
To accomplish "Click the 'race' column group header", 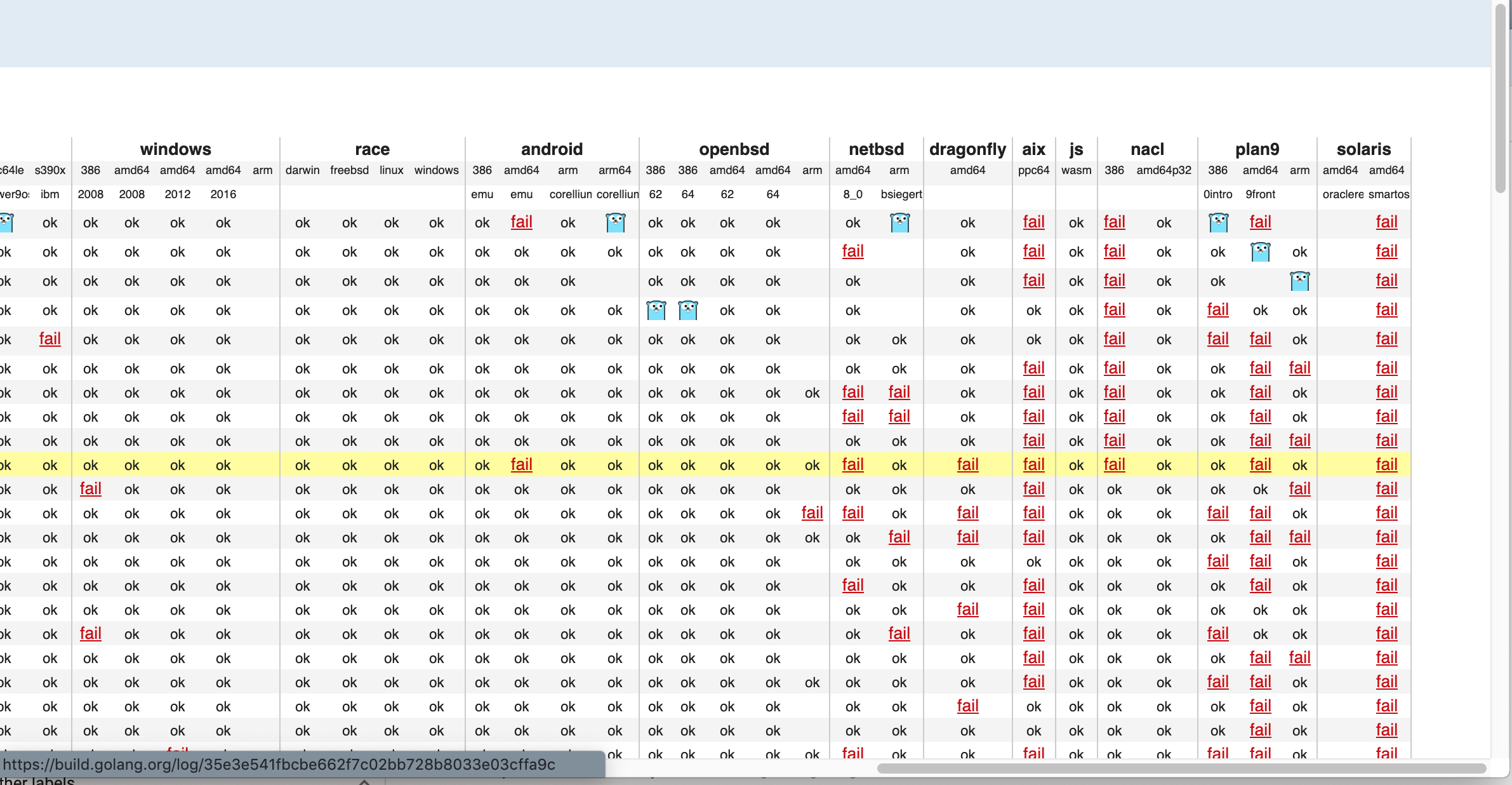I will tap(373, 149).
